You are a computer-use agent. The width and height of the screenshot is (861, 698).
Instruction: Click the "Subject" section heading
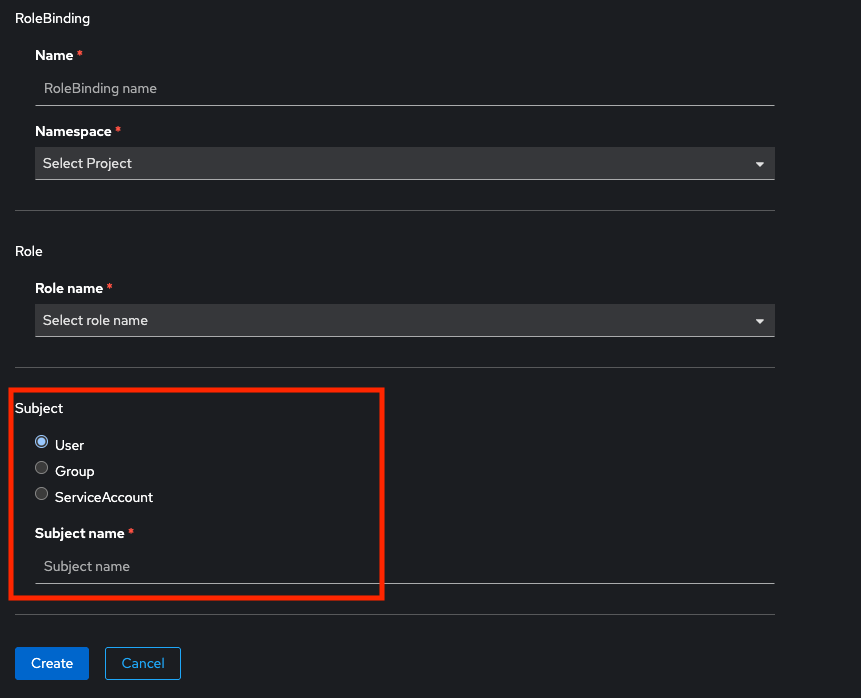coord(39,408)
